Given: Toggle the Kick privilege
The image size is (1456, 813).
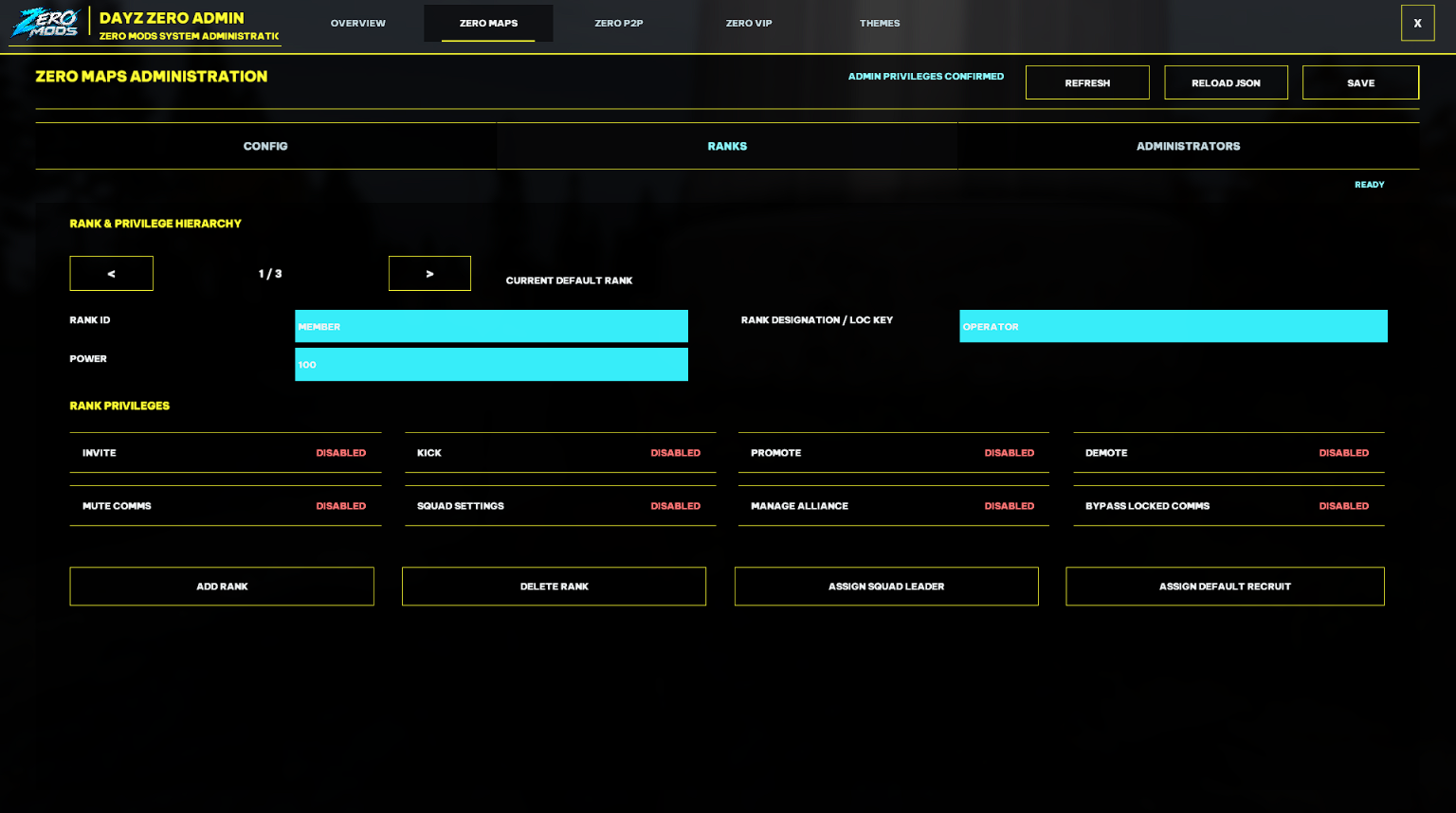Looking at the screenshot, I should coord(560,453).
